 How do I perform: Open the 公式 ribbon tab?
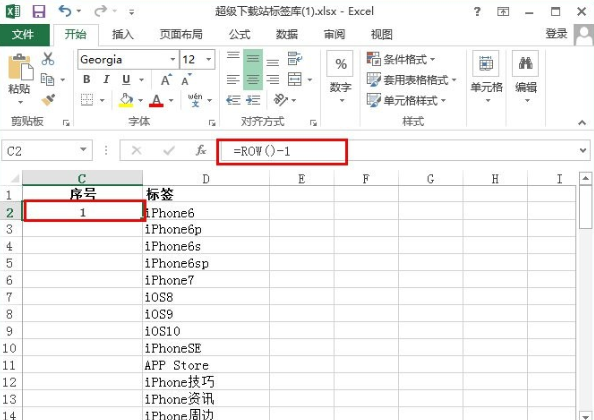(x=239, y=34)
